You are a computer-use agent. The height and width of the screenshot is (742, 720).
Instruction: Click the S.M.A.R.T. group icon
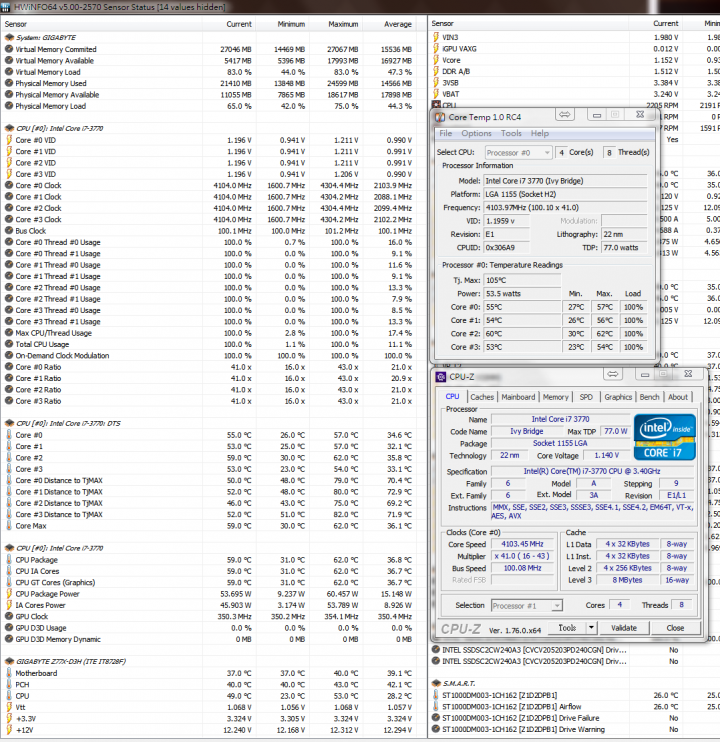coord(436,683)
